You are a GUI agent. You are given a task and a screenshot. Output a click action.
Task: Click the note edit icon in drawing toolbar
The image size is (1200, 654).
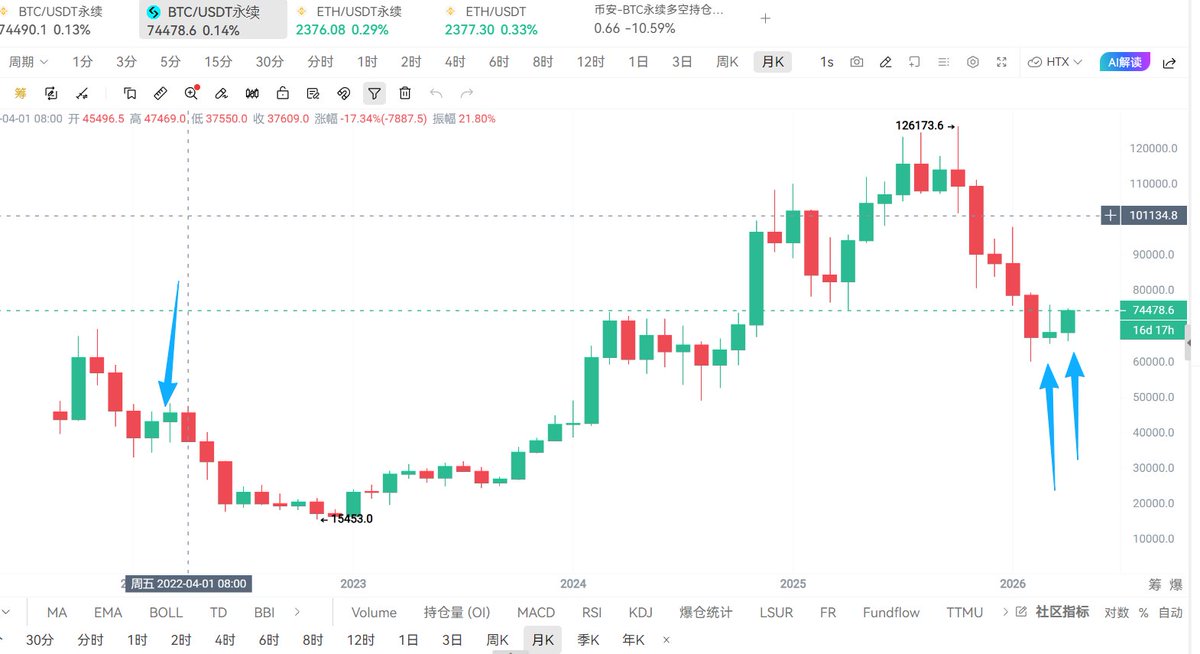coord(313,93)
